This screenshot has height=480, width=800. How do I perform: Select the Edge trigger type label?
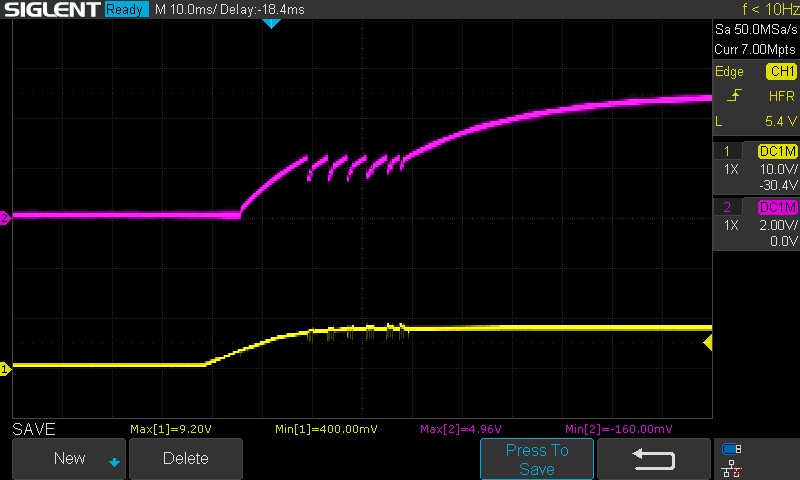click(x=729, y=71)
